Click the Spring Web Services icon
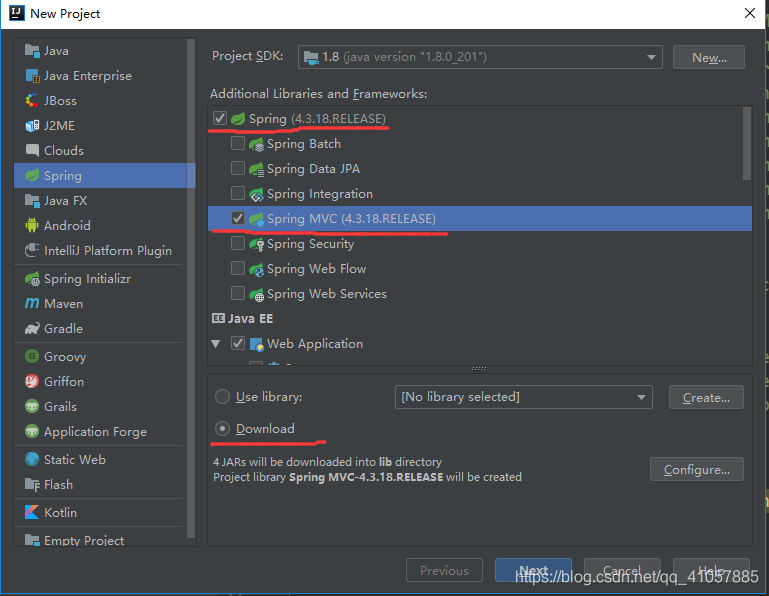The width and height of the screenshot is (769, 596). coord(256,294)
